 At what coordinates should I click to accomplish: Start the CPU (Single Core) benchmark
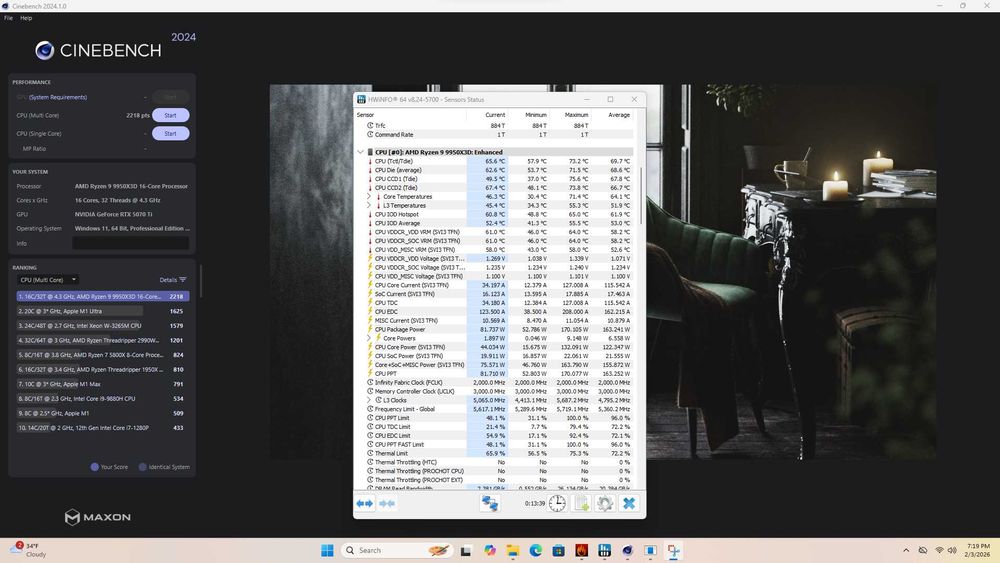[170, 133]
